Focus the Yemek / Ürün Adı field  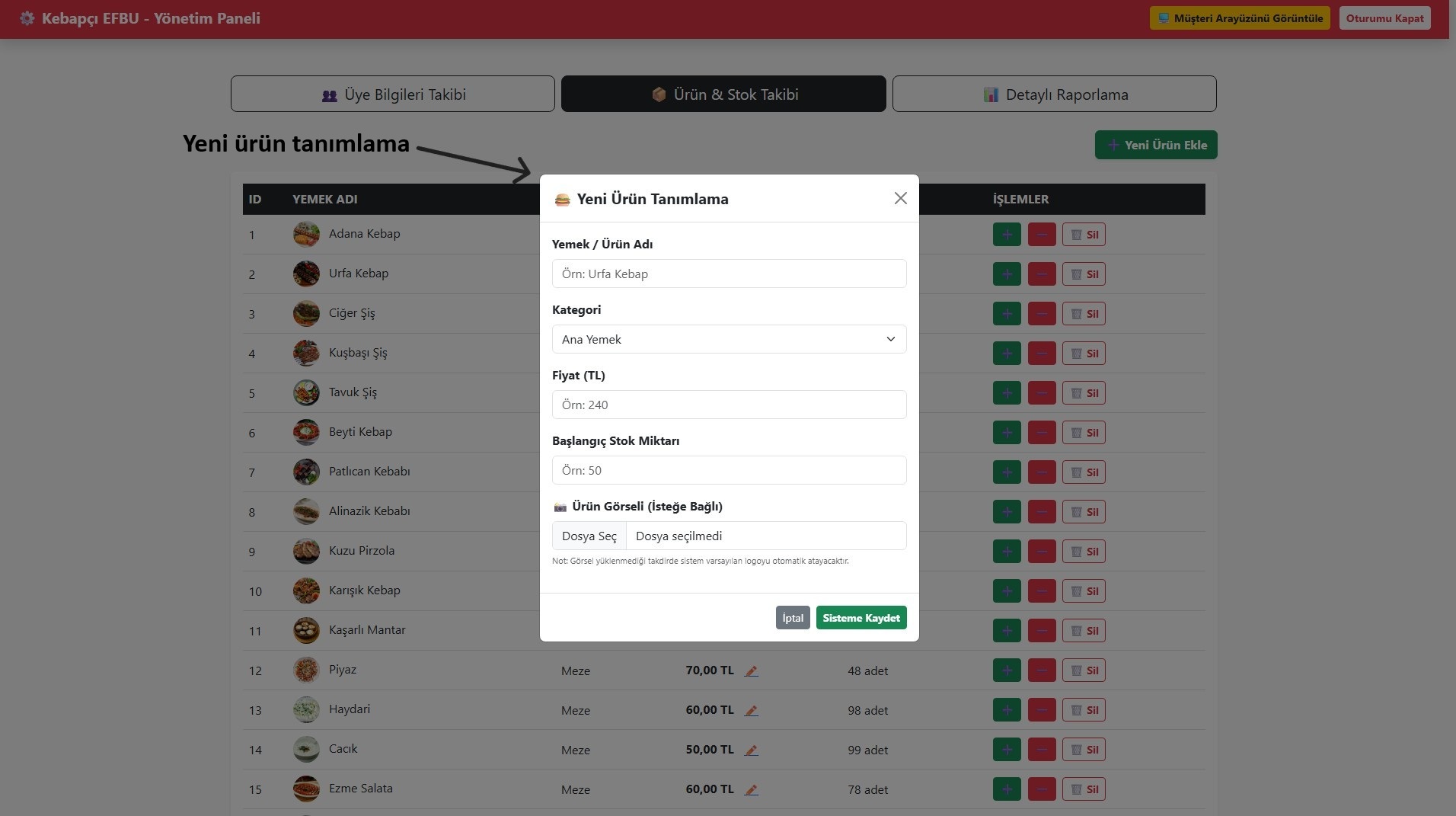click(729, 274)
